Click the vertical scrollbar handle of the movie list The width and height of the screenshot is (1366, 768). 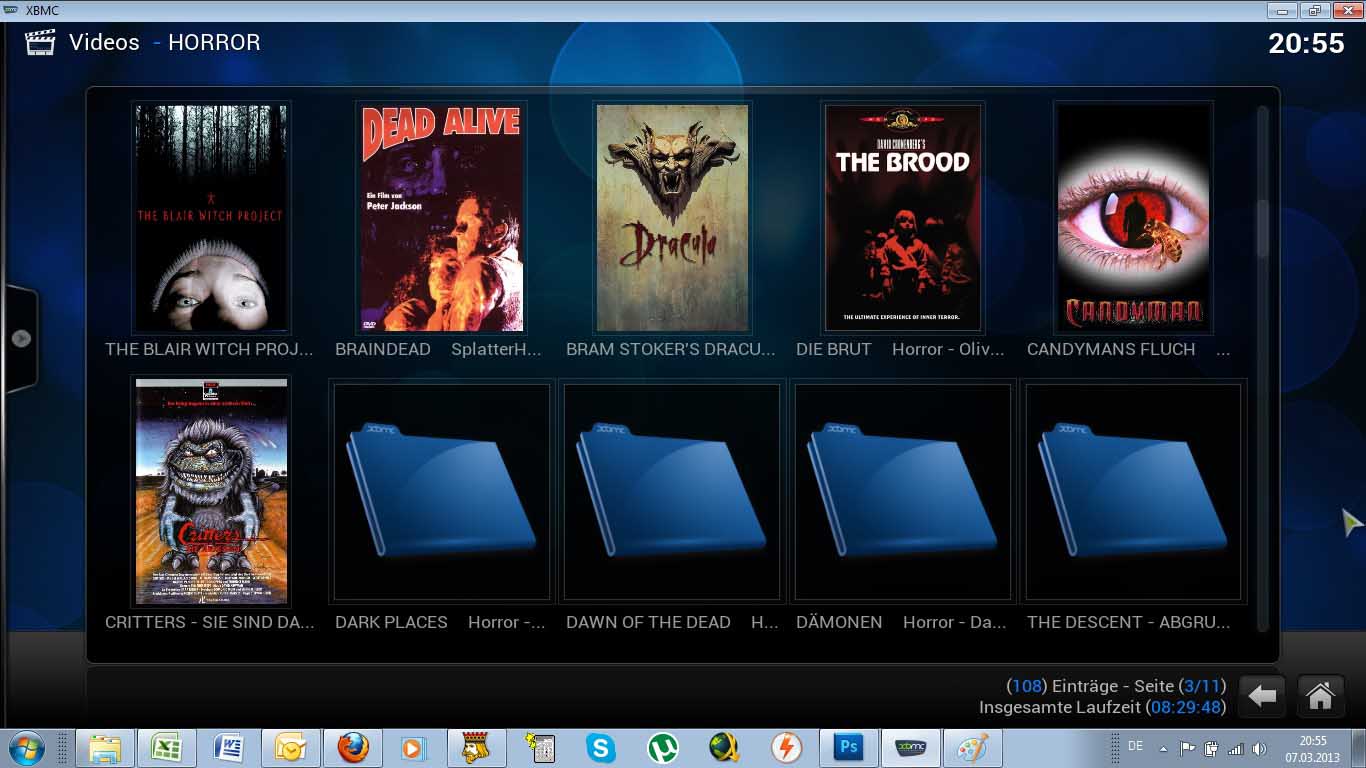pyautogui.click(x=1262, y=227)
